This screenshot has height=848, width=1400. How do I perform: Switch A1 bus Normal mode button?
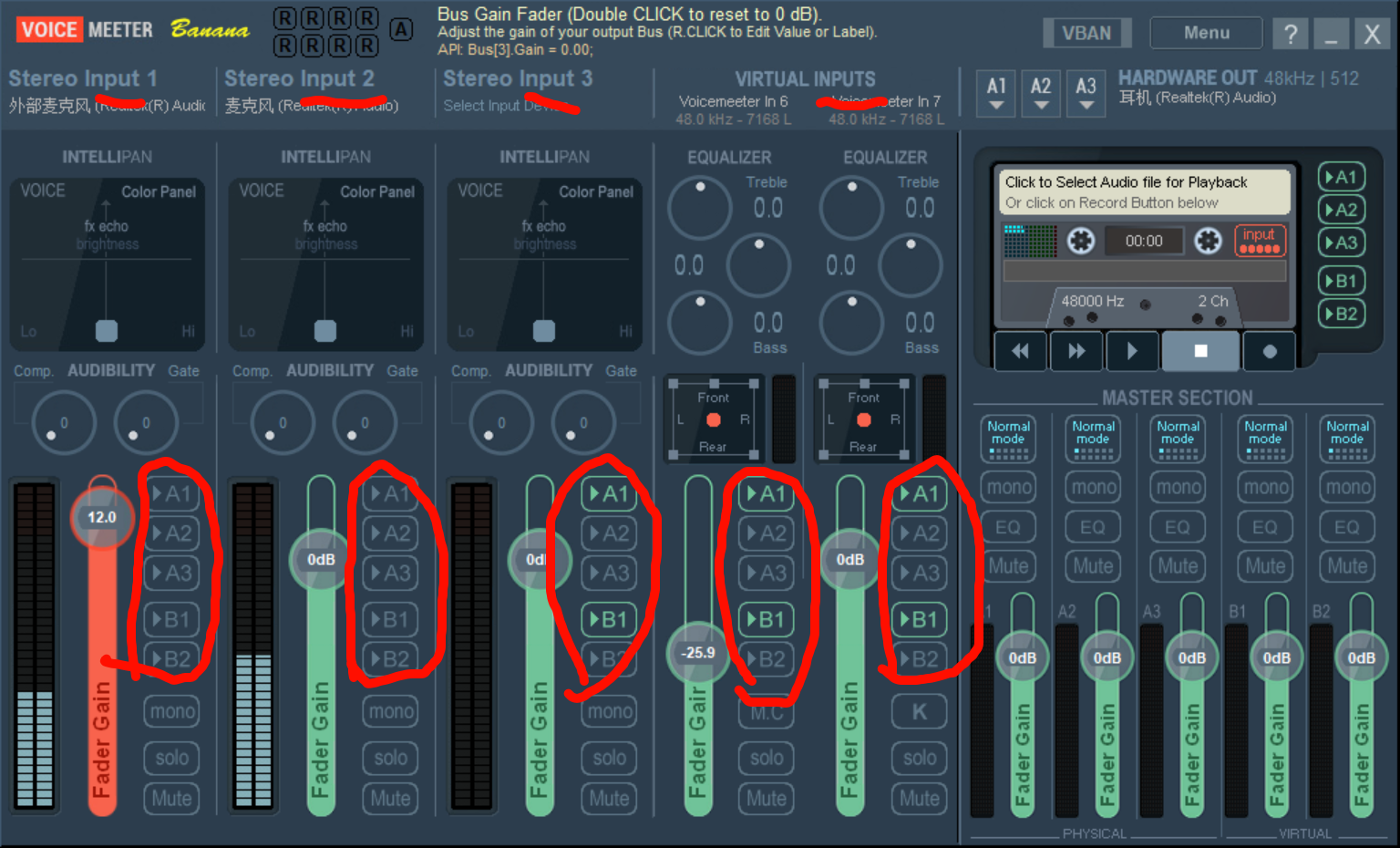(x=1009, y=439)
